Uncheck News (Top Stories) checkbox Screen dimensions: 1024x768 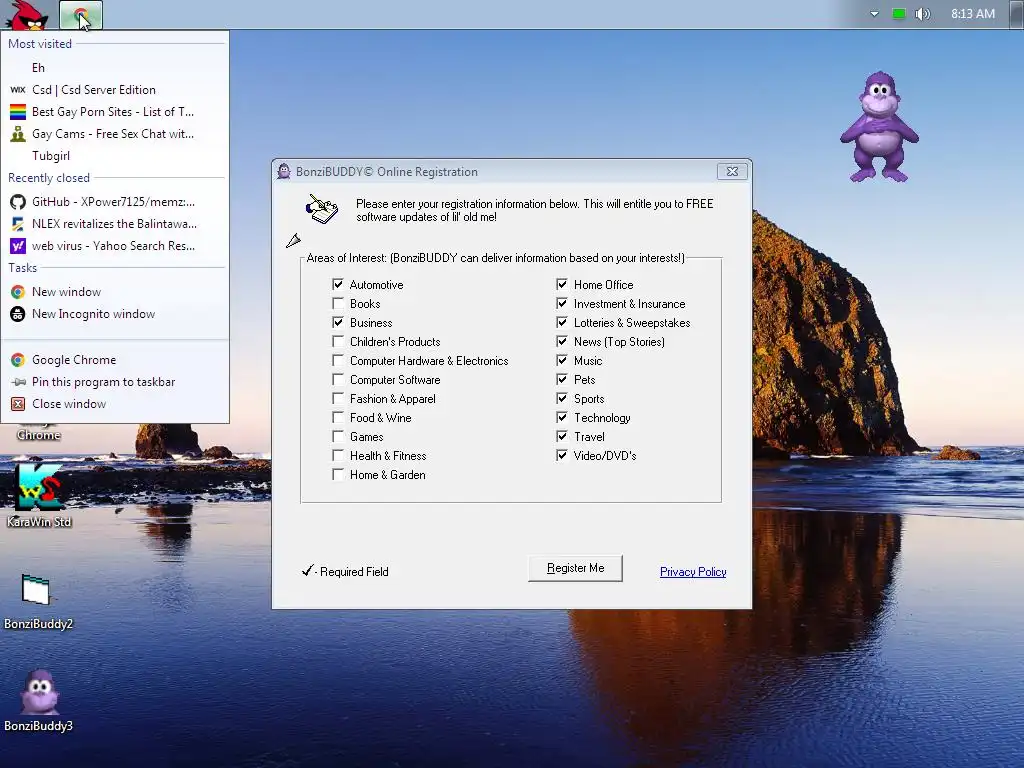(x=562, y=341)
